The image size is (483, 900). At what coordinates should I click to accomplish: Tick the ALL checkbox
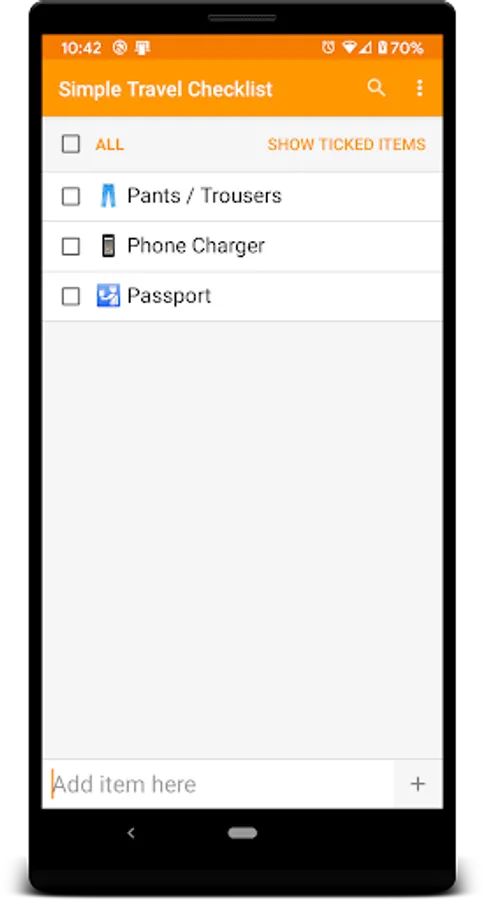coord(71,144)
